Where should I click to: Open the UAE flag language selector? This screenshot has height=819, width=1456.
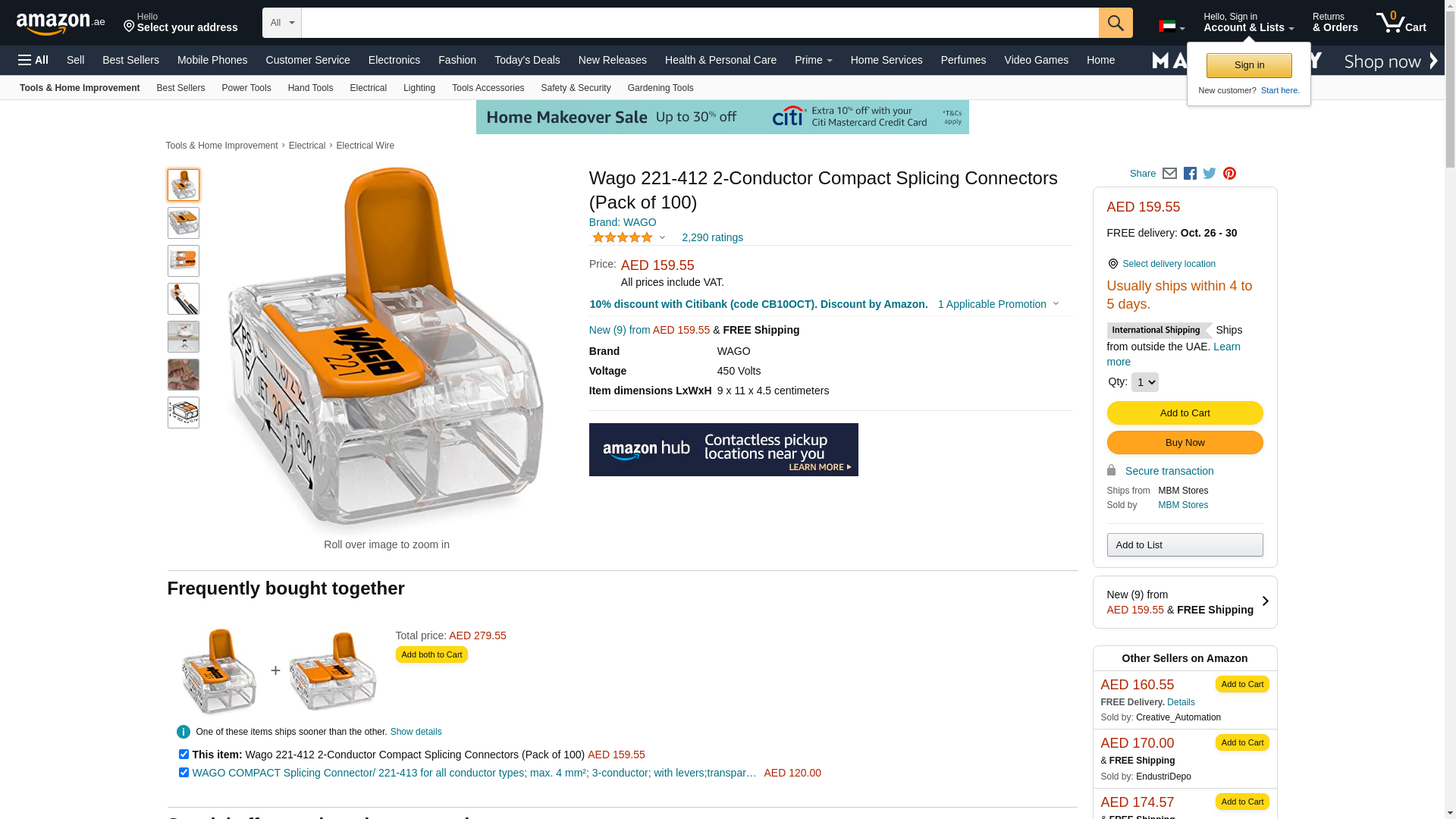(x=1172, y=27)
